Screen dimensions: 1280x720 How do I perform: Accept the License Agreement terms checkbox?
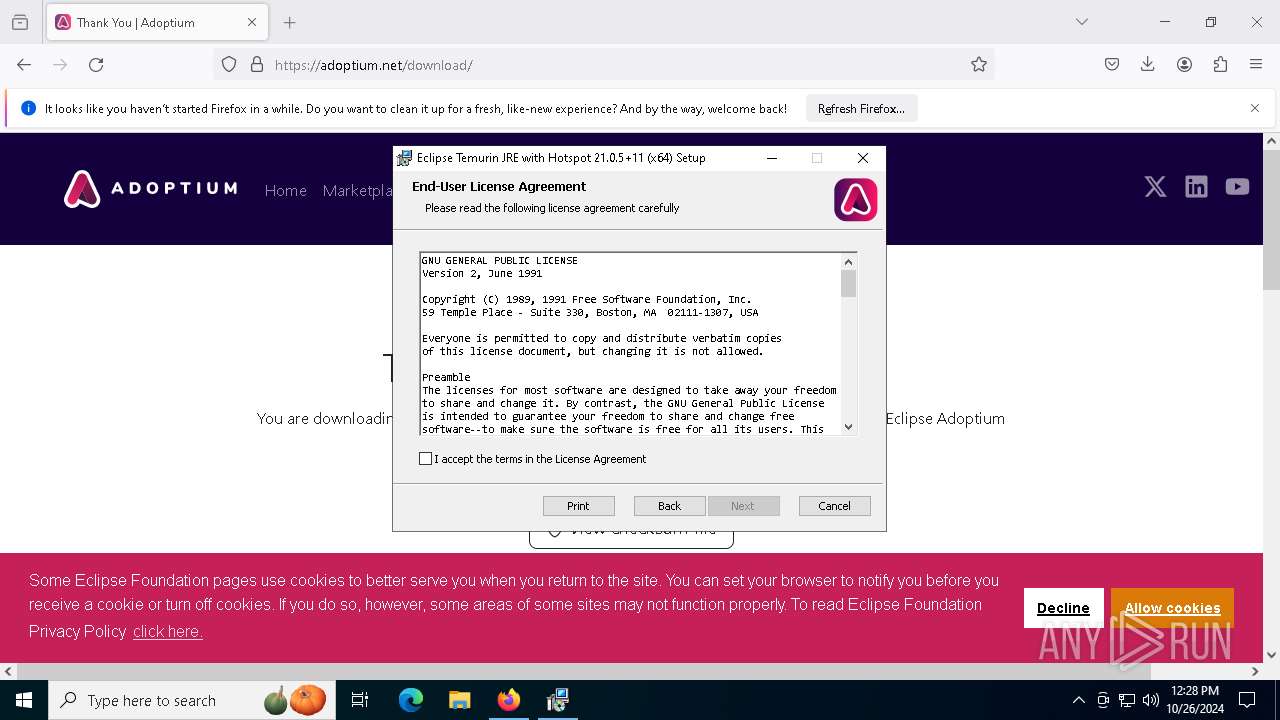(426, 459)
